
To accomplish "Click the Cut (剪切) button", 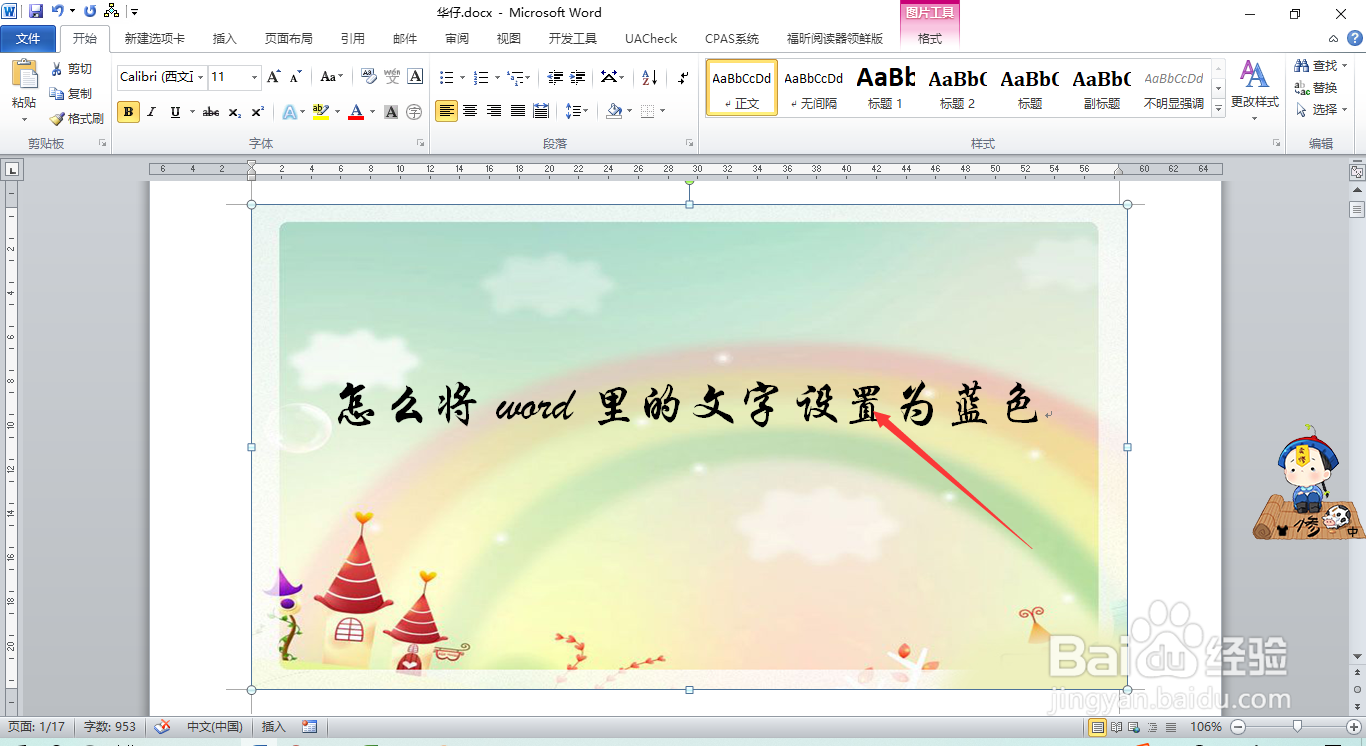I will click(71, 69).
